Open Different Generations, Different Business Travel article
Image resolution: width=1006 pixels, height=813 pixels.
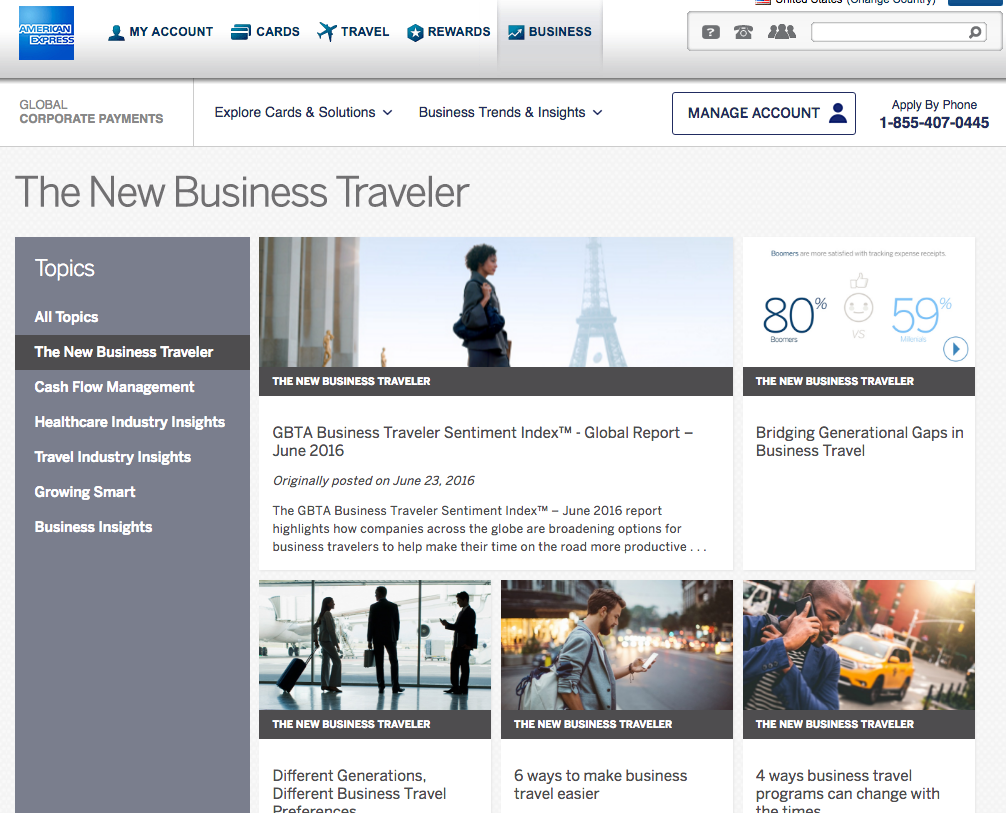[359, 793]
